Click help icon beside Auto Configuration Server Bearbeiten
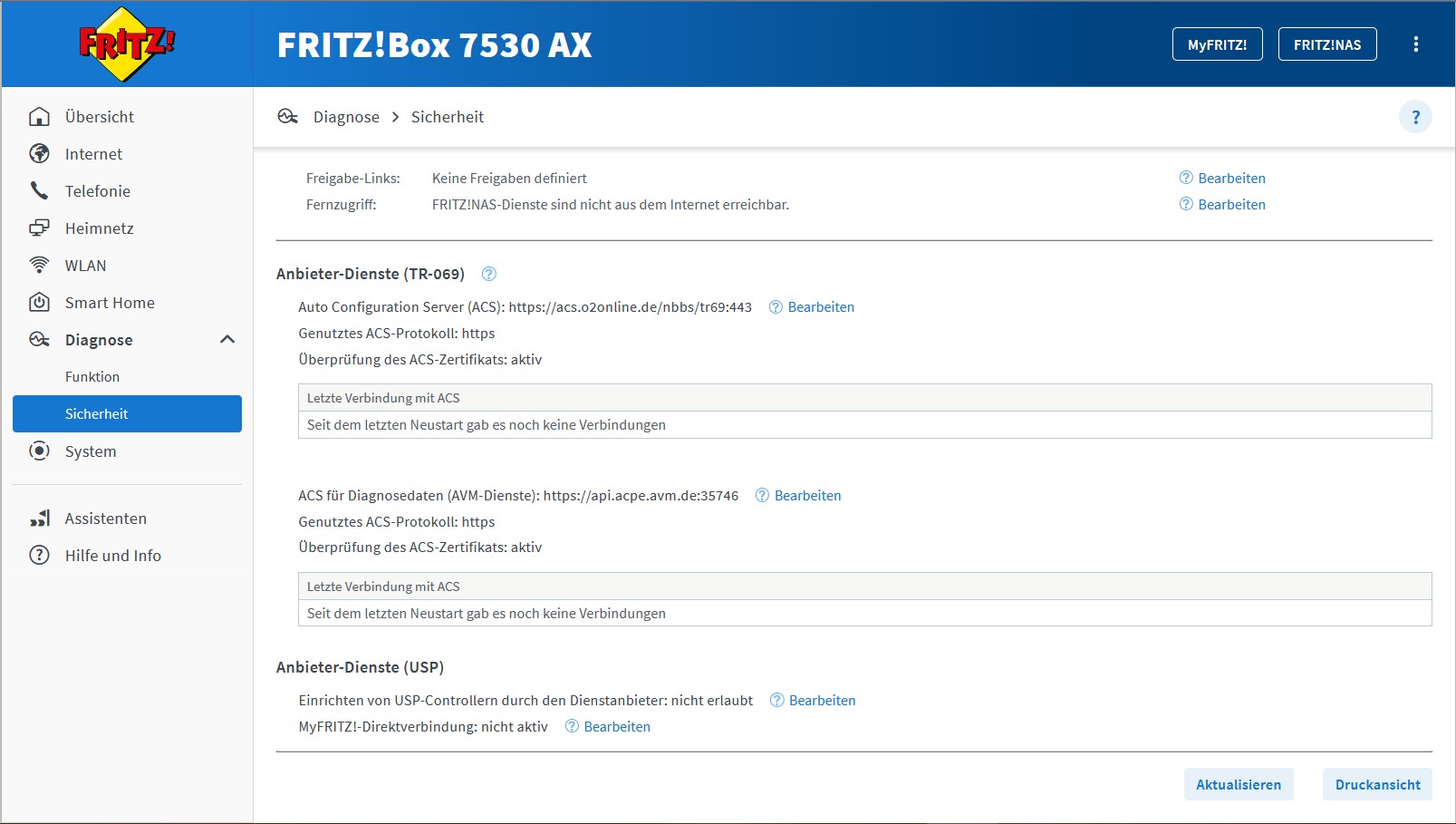The width and height of the screenshot is (1456, 824). 776,307
